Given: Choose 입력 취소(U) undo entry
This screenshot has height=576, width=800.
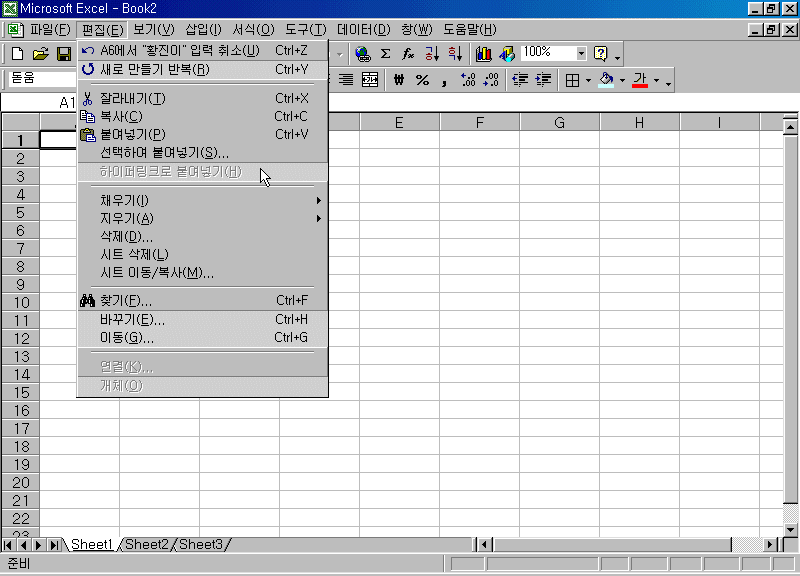Looking at the screenshot, I should click(203, 51).
